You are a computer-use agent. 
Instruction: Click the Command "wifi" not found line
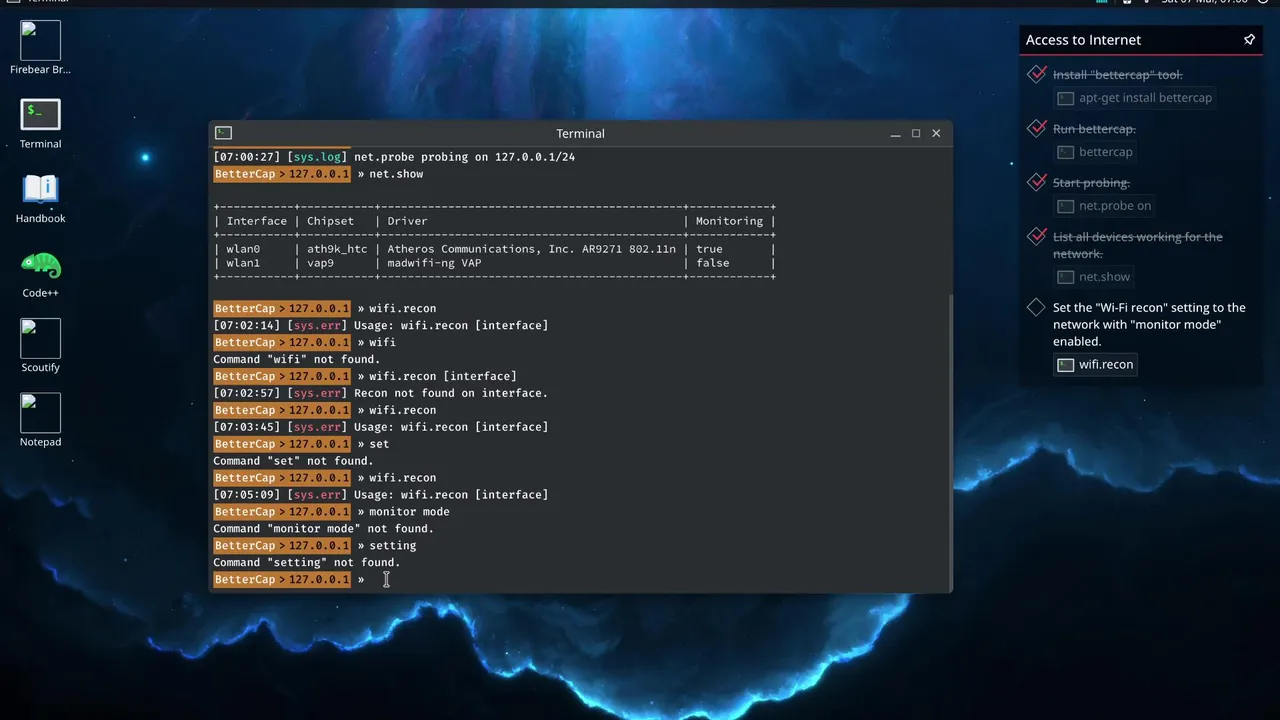click(x=296, y=359)
